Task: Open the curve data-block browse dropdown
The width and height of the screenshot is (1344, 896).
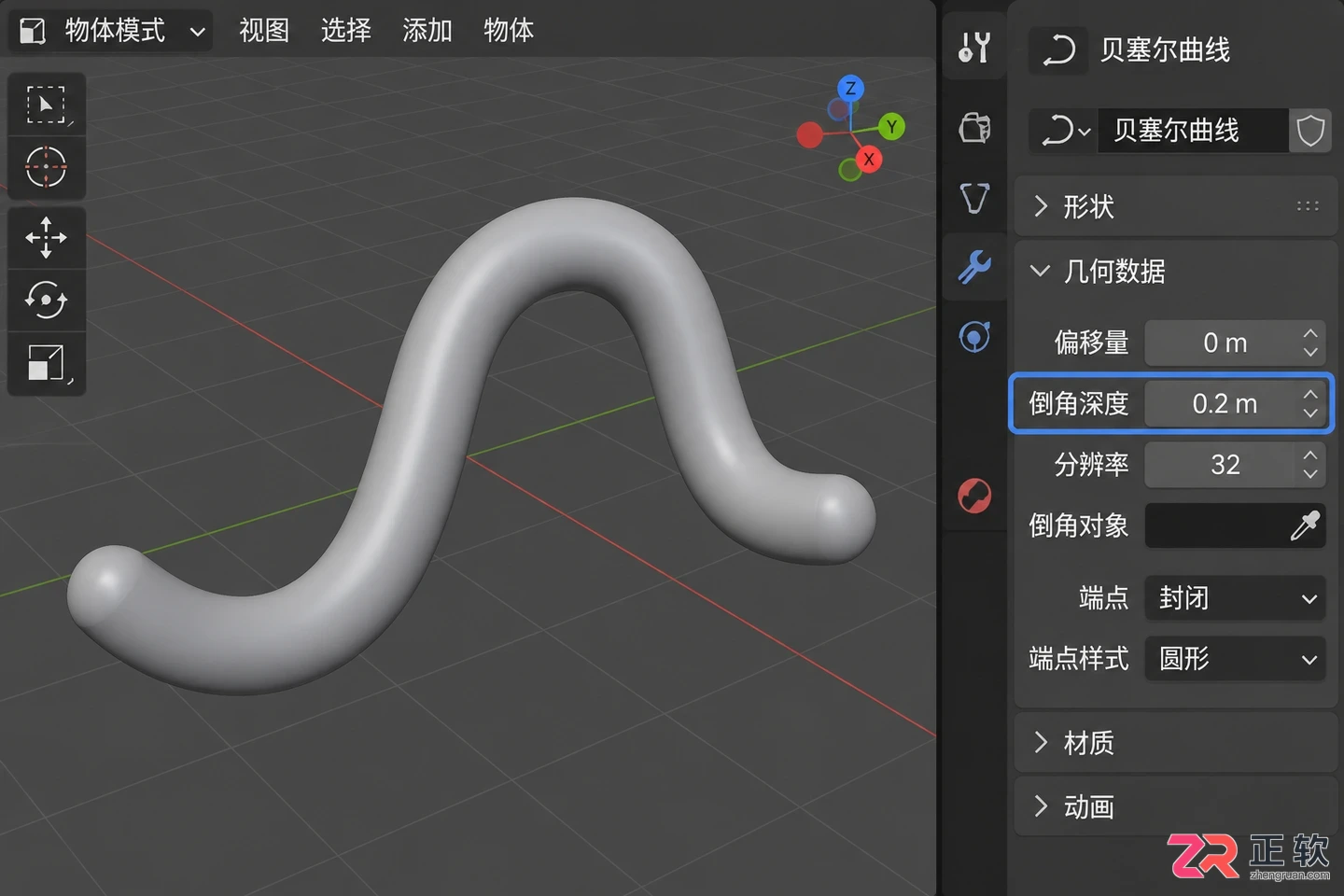Action: [1064, 131]
